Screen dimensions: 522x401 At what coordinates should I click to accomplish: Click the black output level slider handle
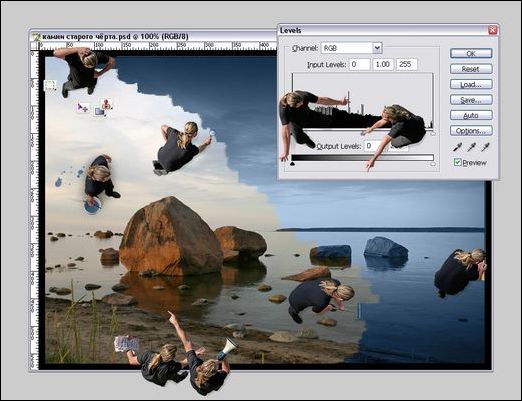coord(292,164)
